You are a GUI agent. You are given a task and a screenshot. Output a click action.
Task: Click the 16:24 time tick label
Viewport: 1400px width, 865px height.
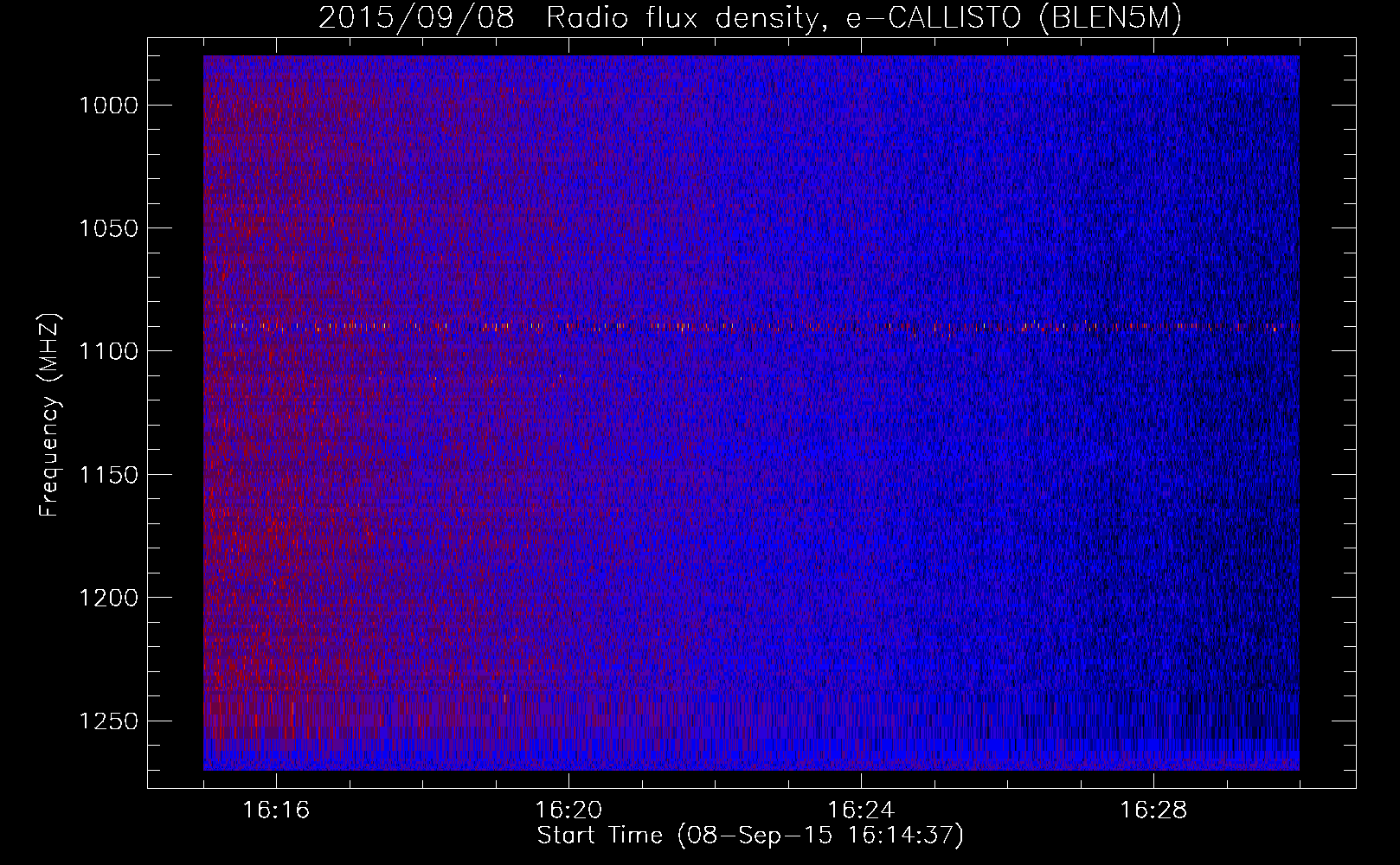pos(861,811)
